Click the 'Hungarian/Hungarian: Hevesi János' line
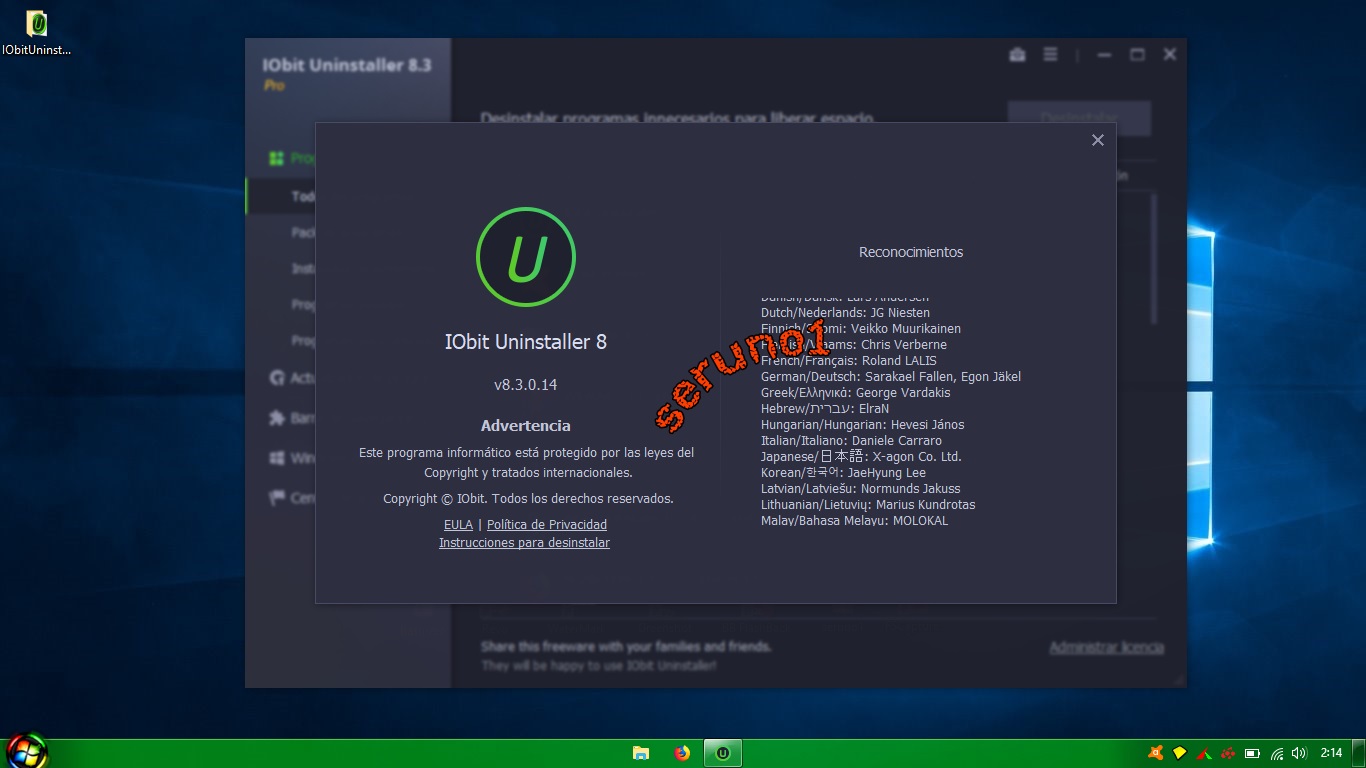 (x=863, y=425)
